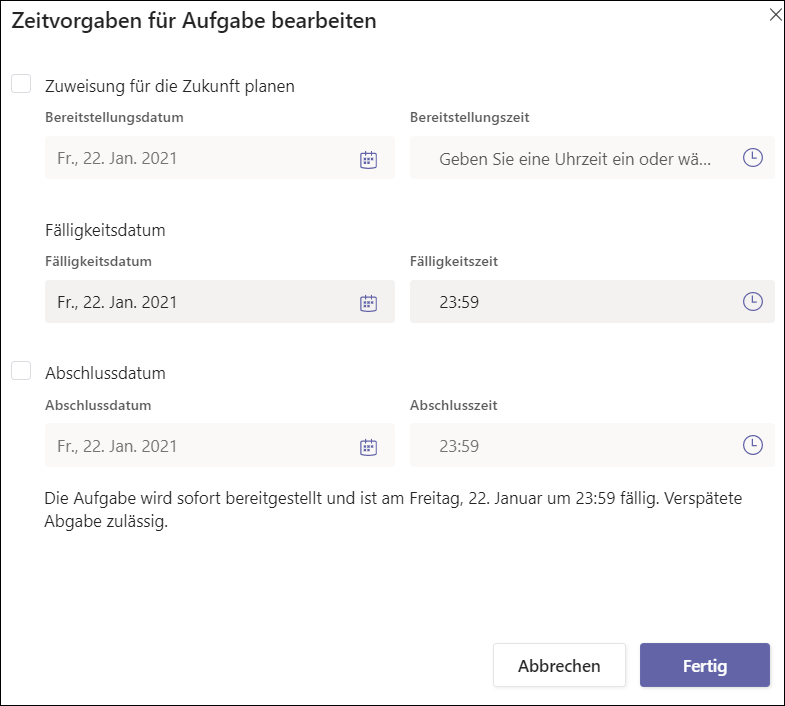Tick the Abschlussdatum checkbox
The width and height of the screenshot is (785, 706).
21,371
